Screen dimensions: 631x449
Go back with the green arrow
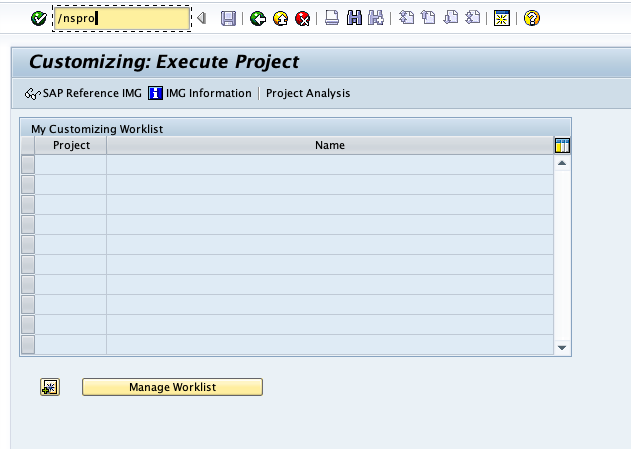[x=258, y=18]
